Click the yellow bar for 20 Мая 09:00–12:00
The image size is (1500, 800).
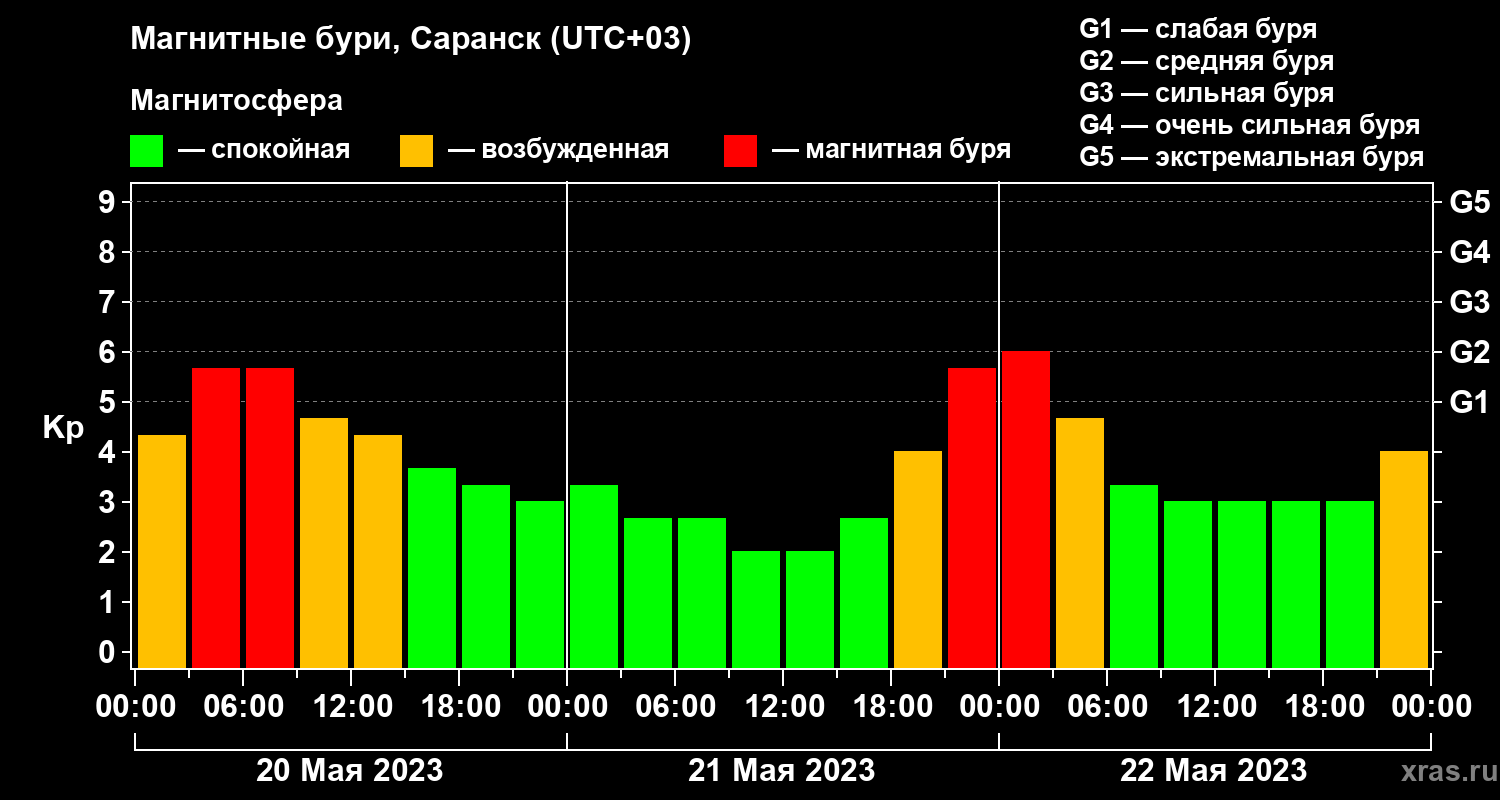tap(324, 543)
